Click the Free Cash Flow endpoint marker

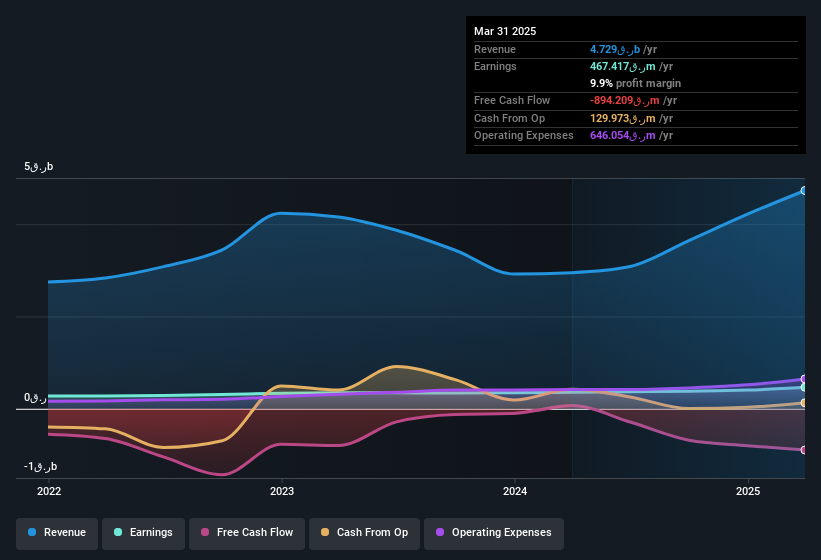(803, 450)
